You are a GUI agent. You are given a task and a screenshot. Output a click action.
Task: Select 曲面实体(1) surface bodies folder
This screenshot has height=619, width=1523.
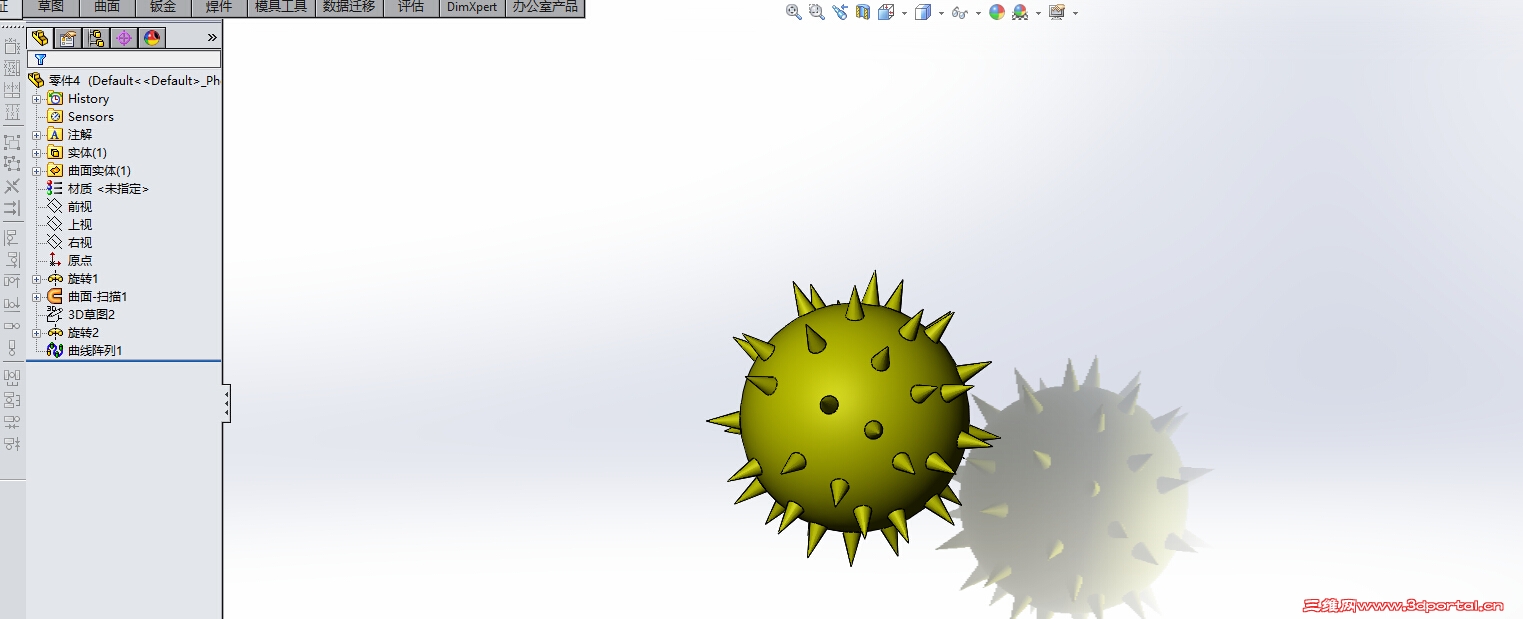pos(99,171)
